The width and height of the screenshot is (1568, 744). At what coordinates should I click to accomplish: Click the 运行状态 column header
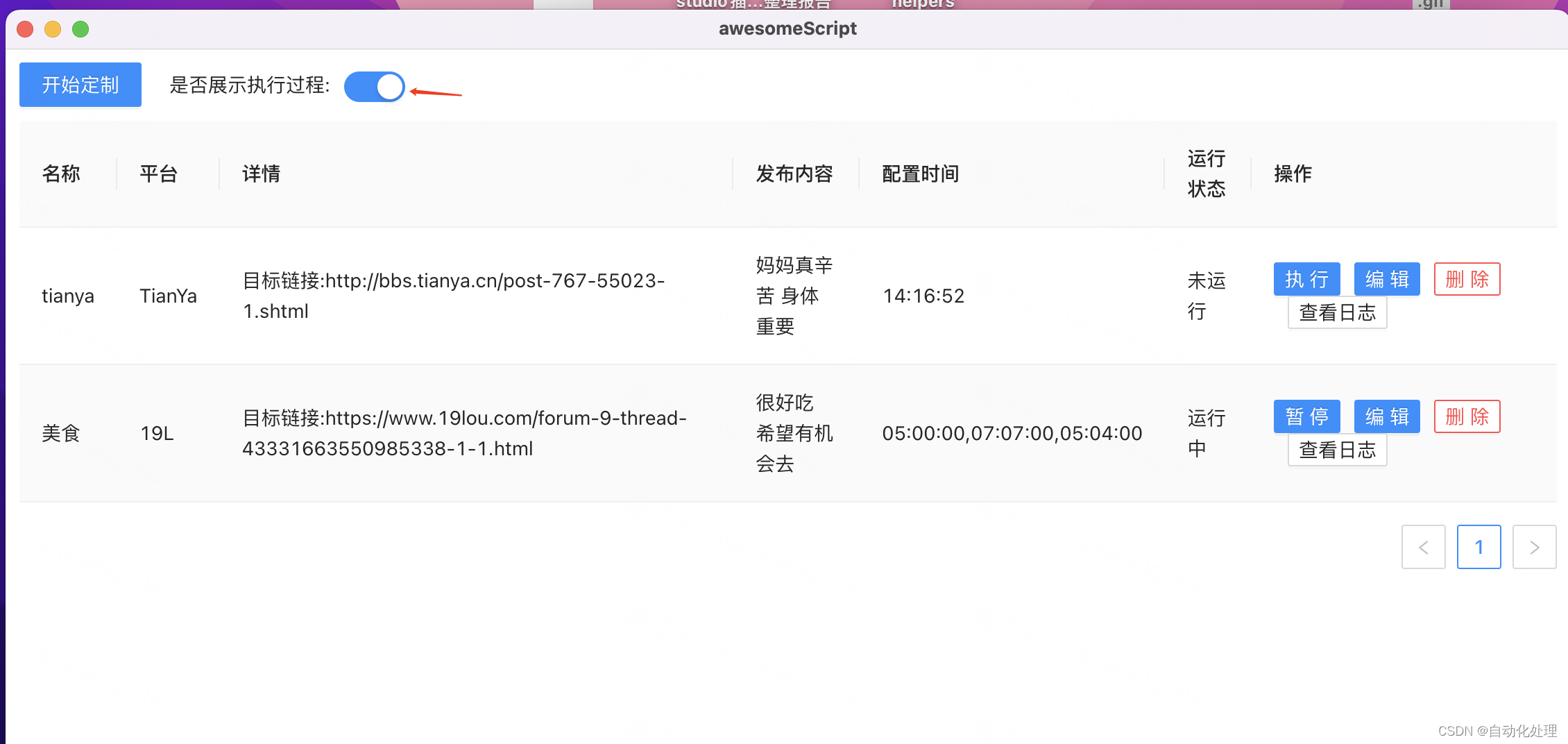point(1207,174)
